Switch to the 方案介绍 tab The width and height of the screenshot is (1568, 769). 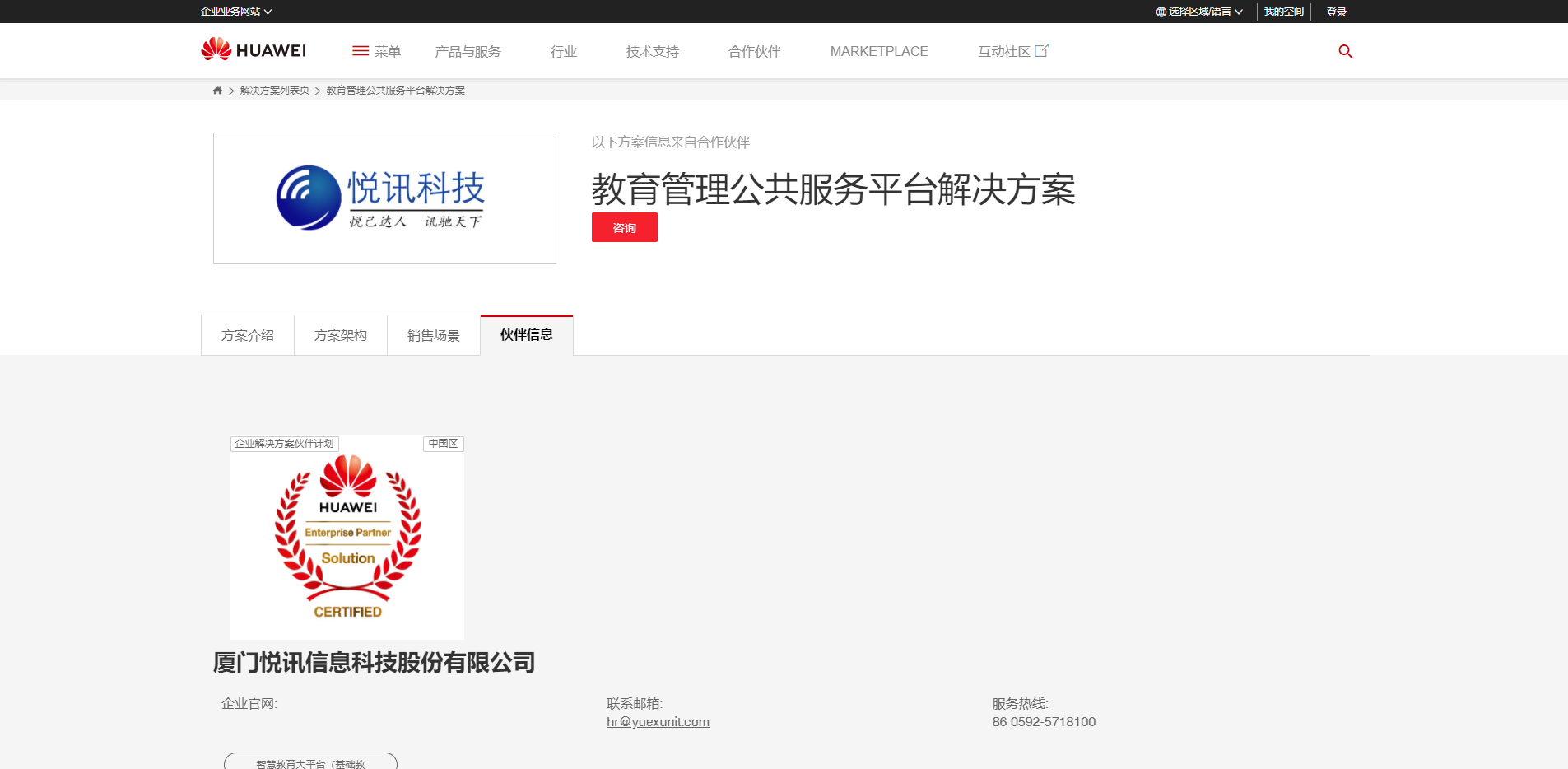click(x=248, y=335)
